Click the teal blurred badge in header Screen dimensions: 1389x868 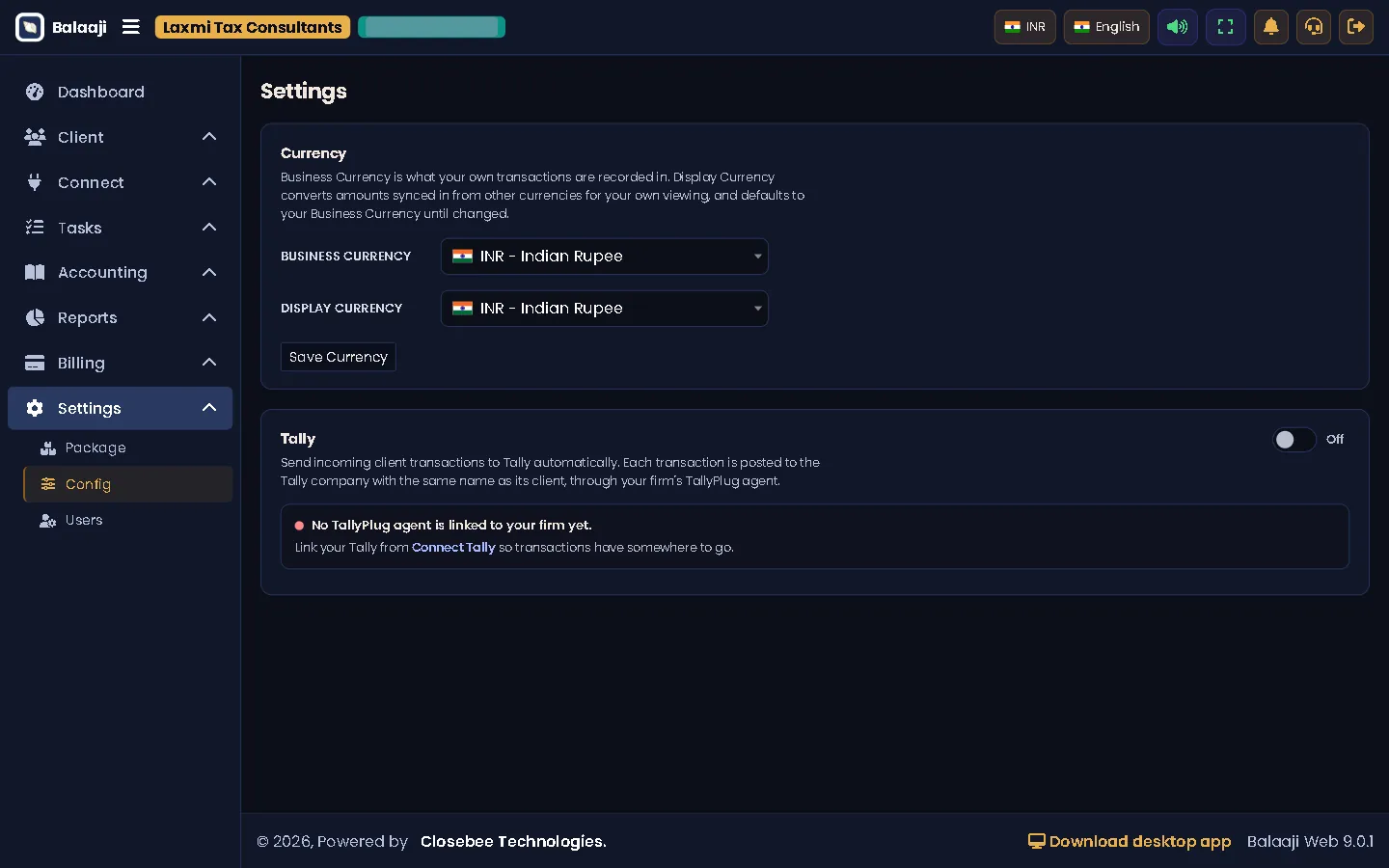point(431,27)
